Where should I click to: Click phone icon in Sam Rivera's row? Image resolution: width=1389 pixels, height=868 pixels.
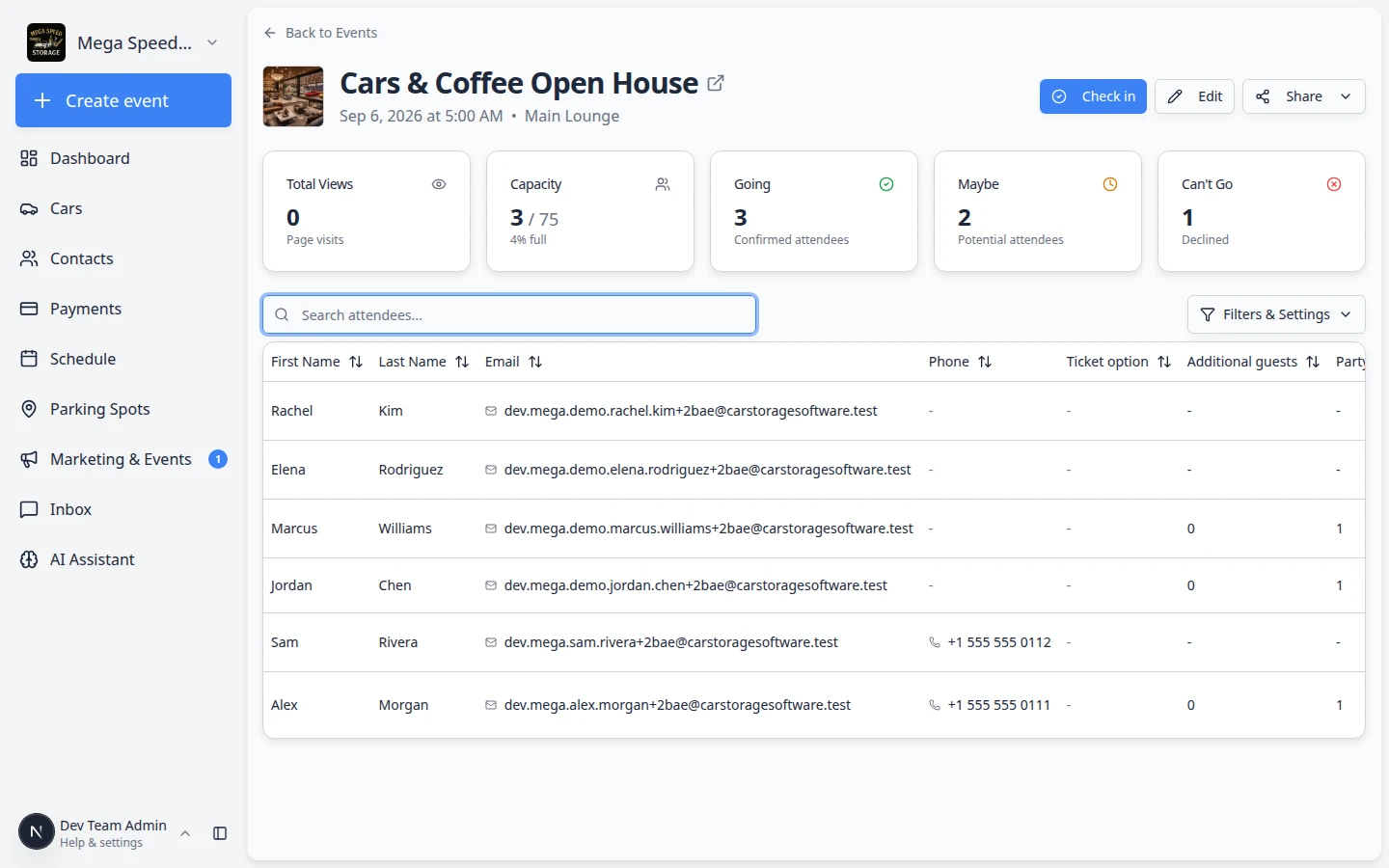tap(935, 642)
